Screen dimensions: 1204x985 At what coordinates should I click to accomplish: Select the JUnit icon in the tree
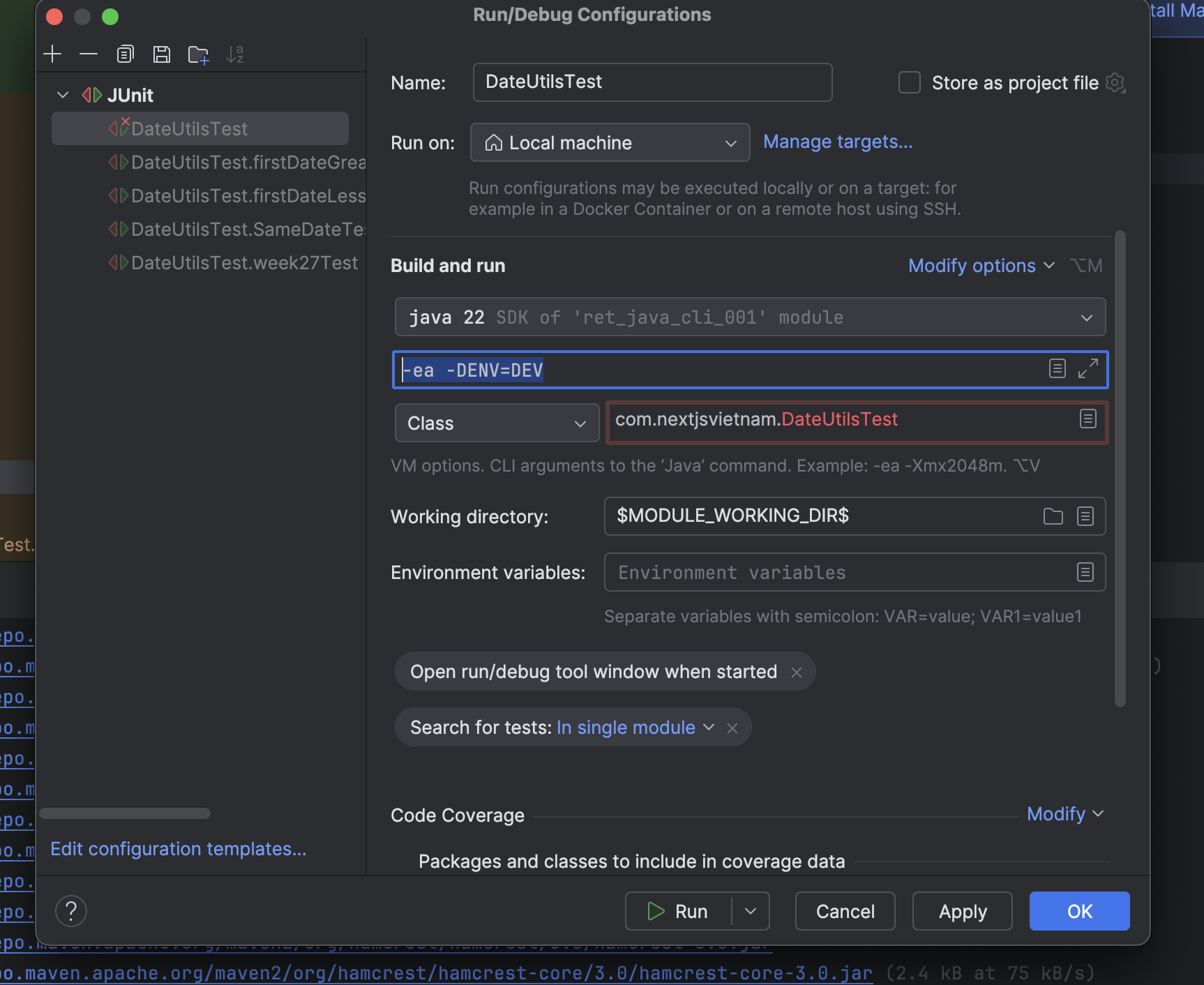point(92,95)
